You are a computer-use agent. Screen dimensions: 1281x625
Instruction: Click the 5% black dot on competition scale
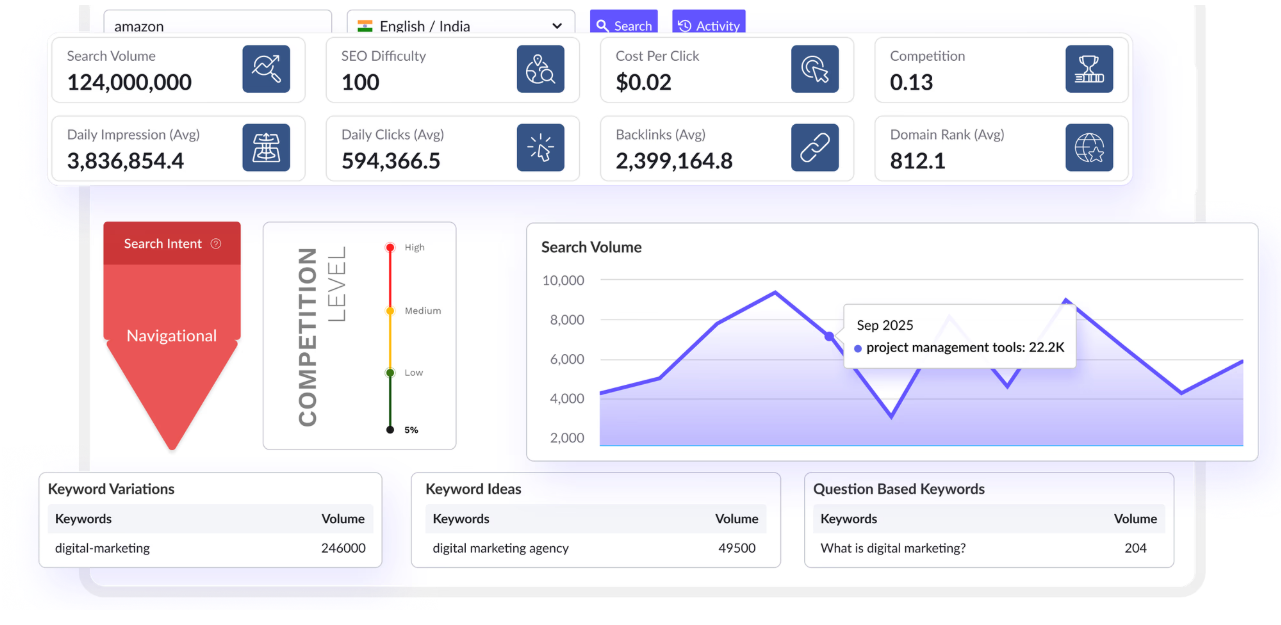coord(390,429)
